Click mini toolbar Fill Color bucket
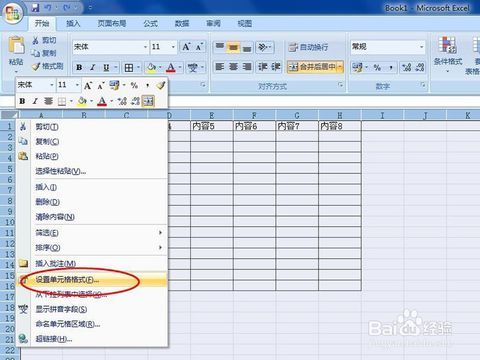The width and height of the screenshot is (480, 360). click(82, 101)
